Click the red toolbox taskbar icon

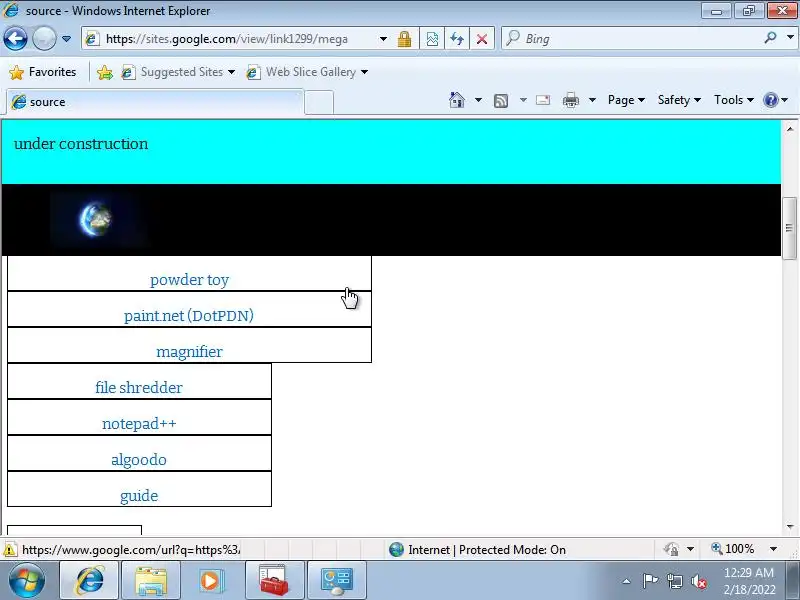pos(274,580)
